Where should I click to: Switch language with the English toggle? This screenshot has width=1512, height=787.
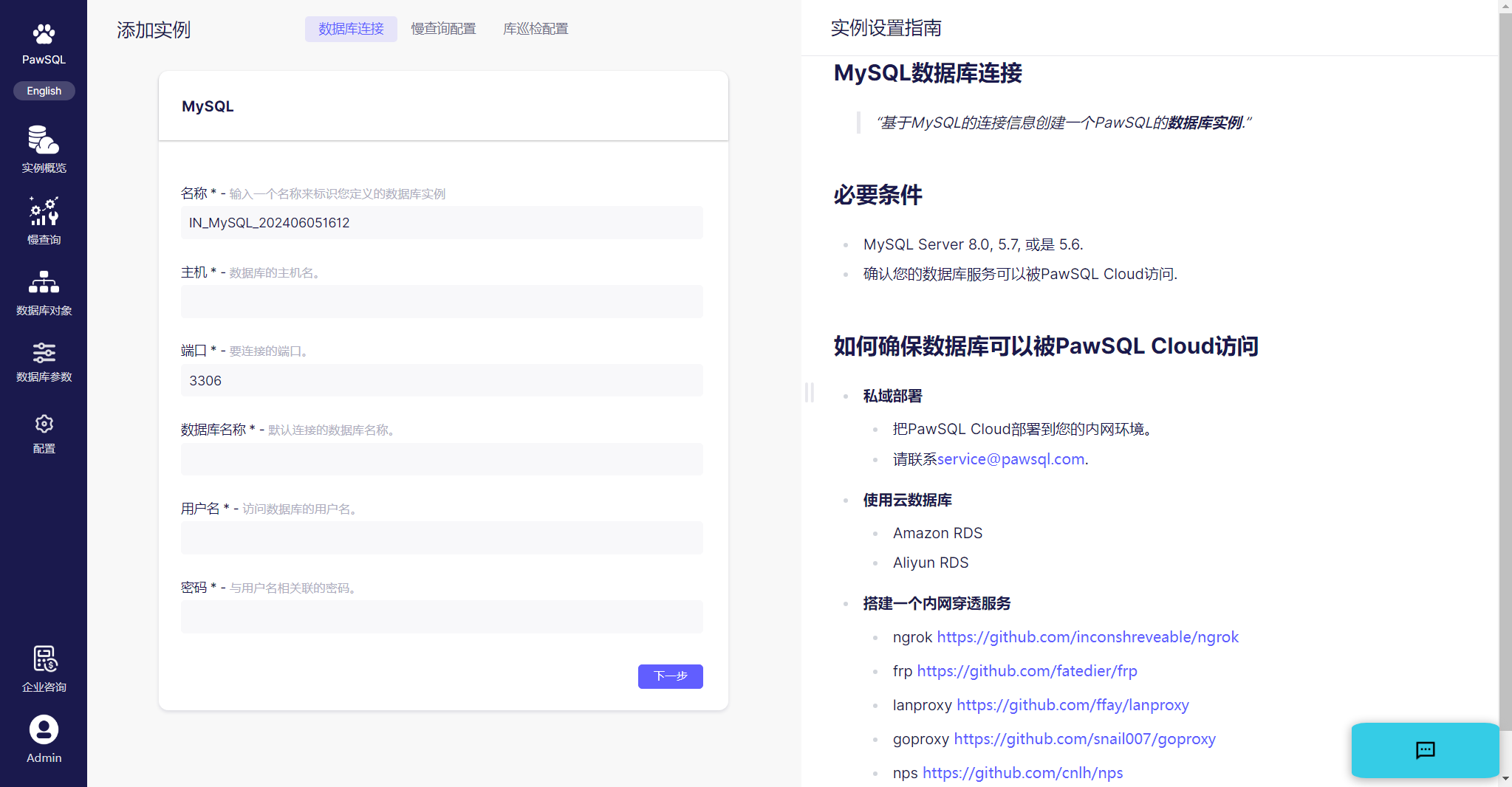[44, 91]
